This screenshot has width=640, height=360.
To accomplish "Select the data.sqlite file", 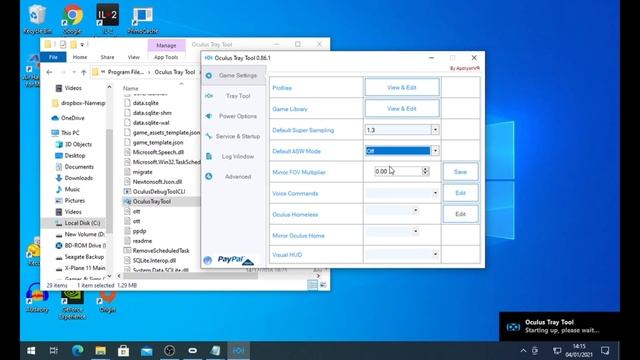I will click(145, 103).
